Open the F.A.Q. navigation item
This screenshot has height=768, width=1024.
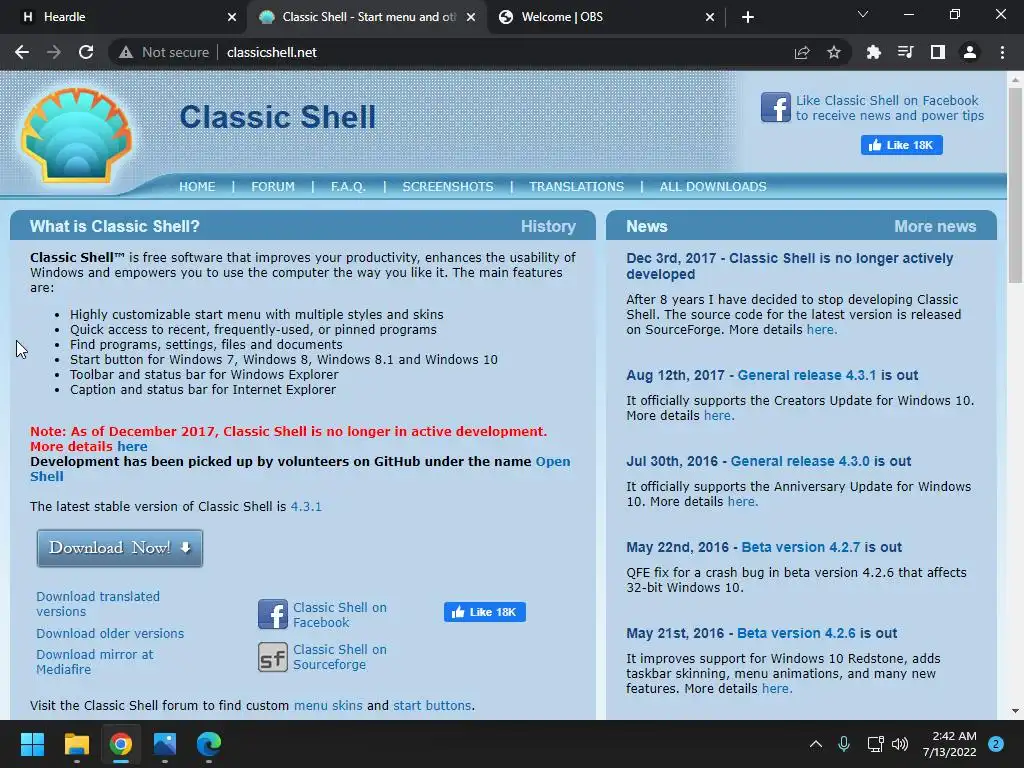[x=348, y=187]
